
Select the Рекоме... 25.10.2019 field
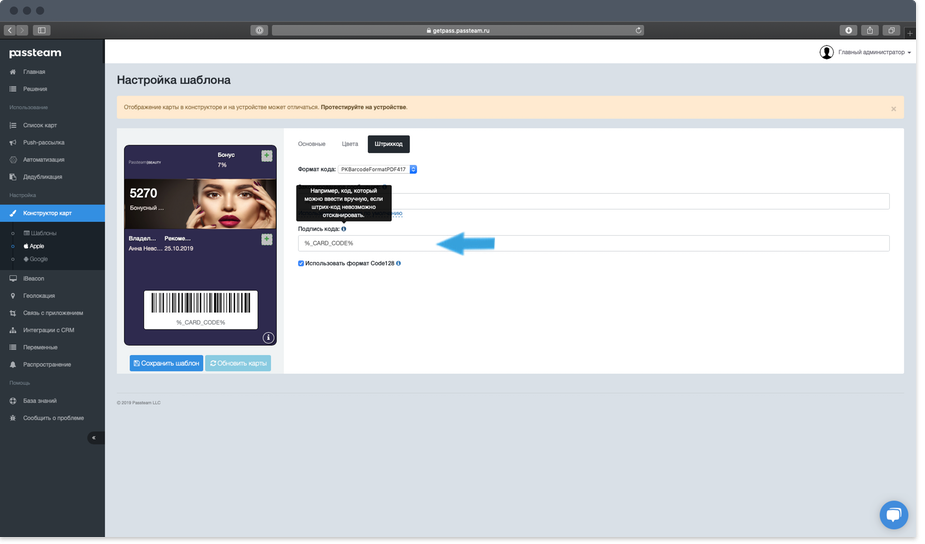[x=179, y=244]
